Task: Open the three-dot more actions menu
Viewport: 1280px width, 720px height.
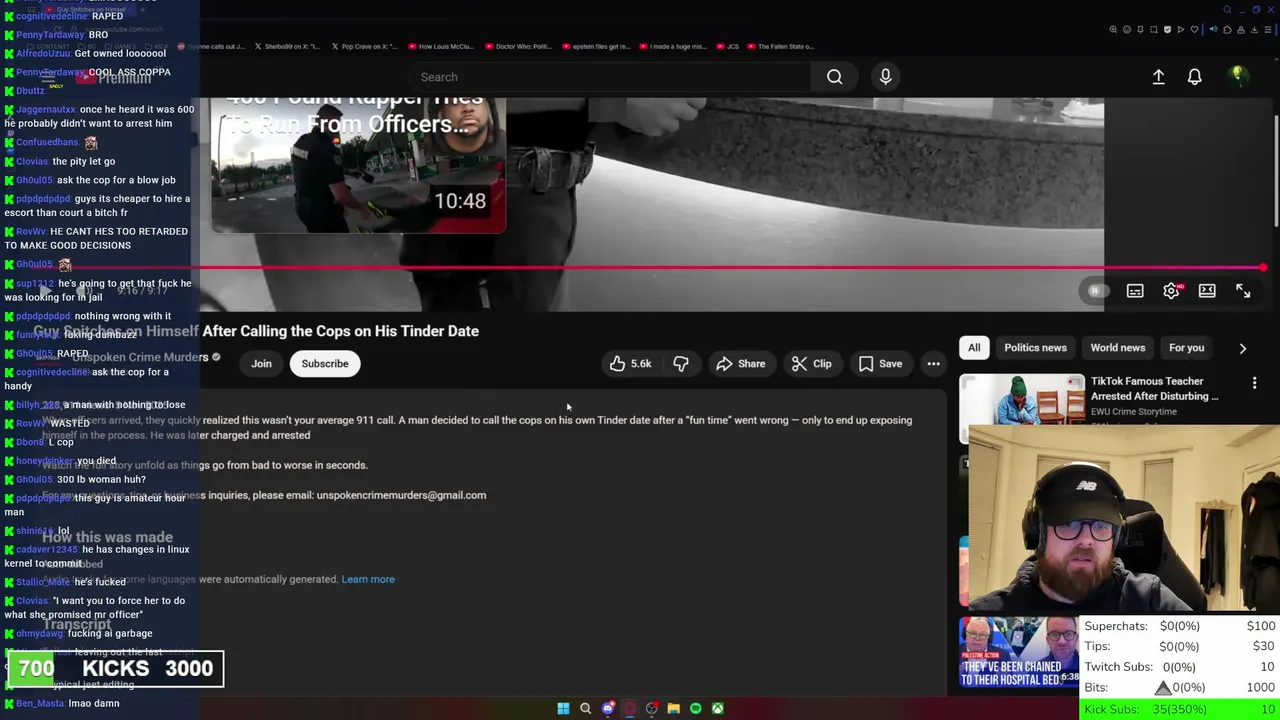Action: (933, 364)
